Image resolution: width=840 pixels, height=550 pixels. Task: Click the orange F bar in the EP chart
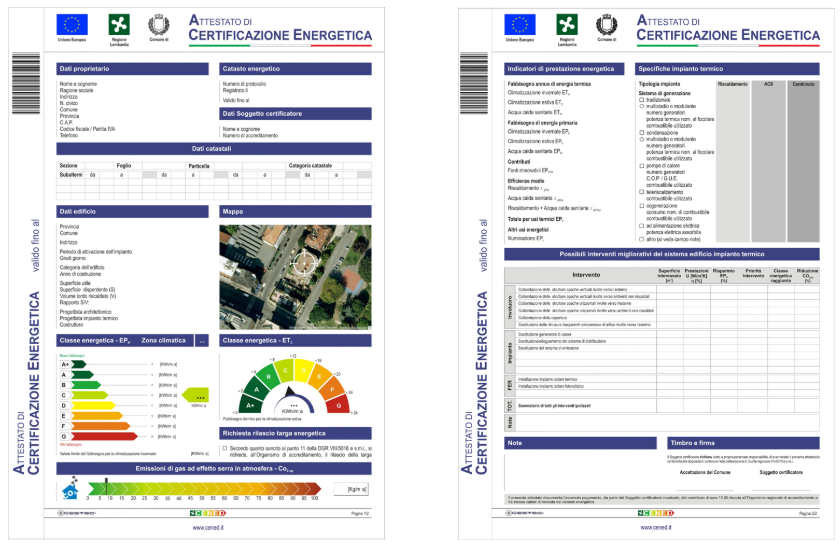pos(100,426)
